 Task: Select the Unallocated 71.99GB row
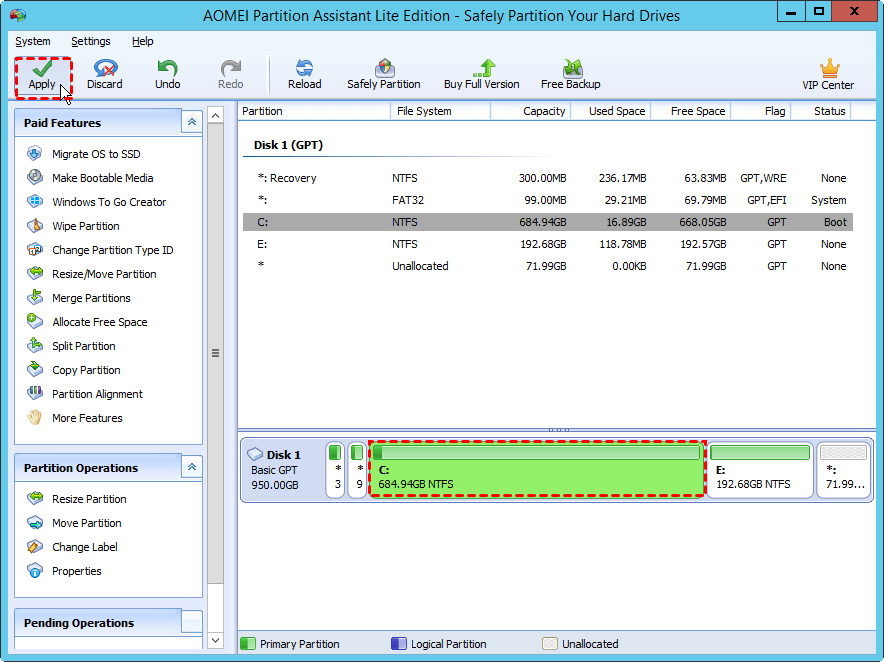548,266
